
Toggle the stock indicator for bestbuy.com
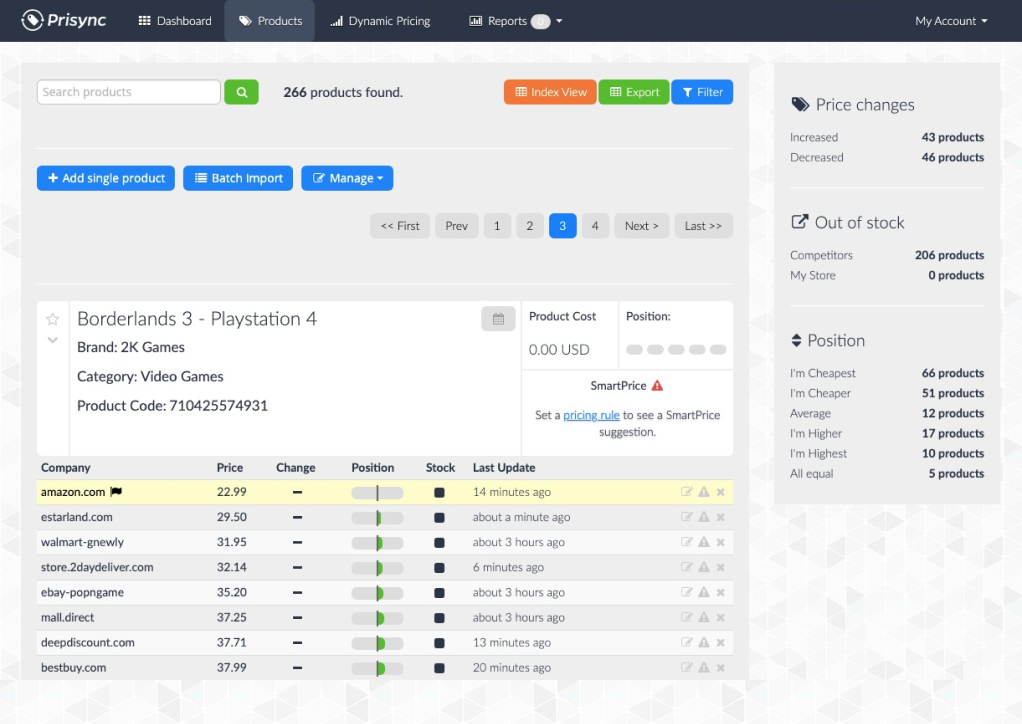tap(438, 667)
